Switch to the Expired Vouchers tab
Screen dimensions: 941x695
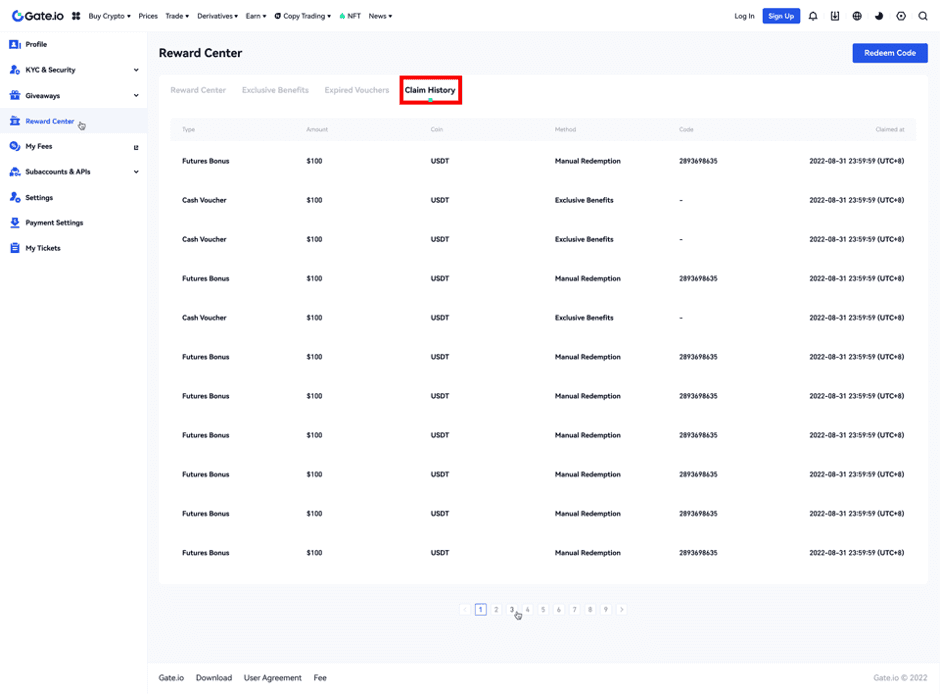coord(357,90)
